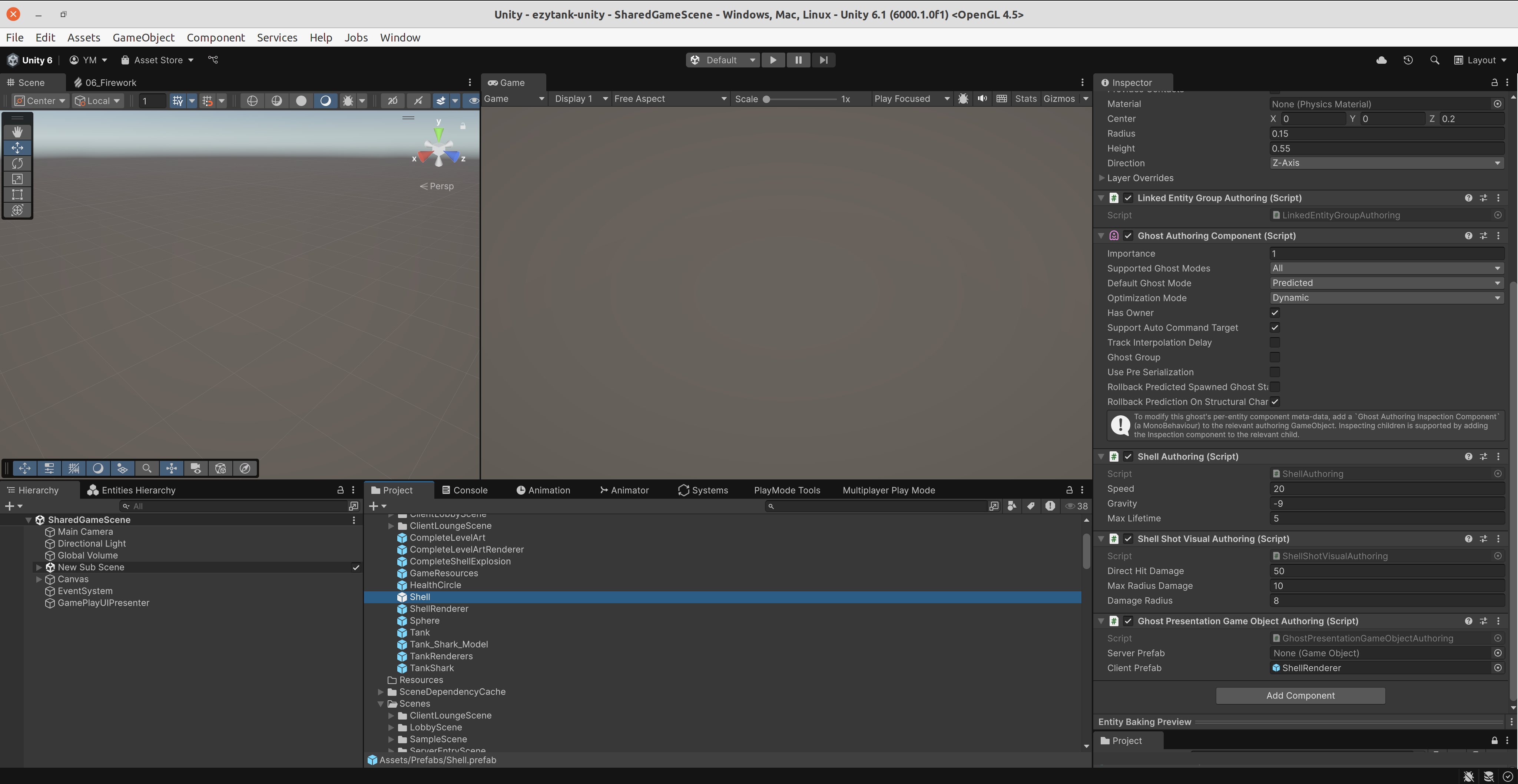
Task: Enable the Ghost Group checkbox
Action: click(x=1275, y=357)
